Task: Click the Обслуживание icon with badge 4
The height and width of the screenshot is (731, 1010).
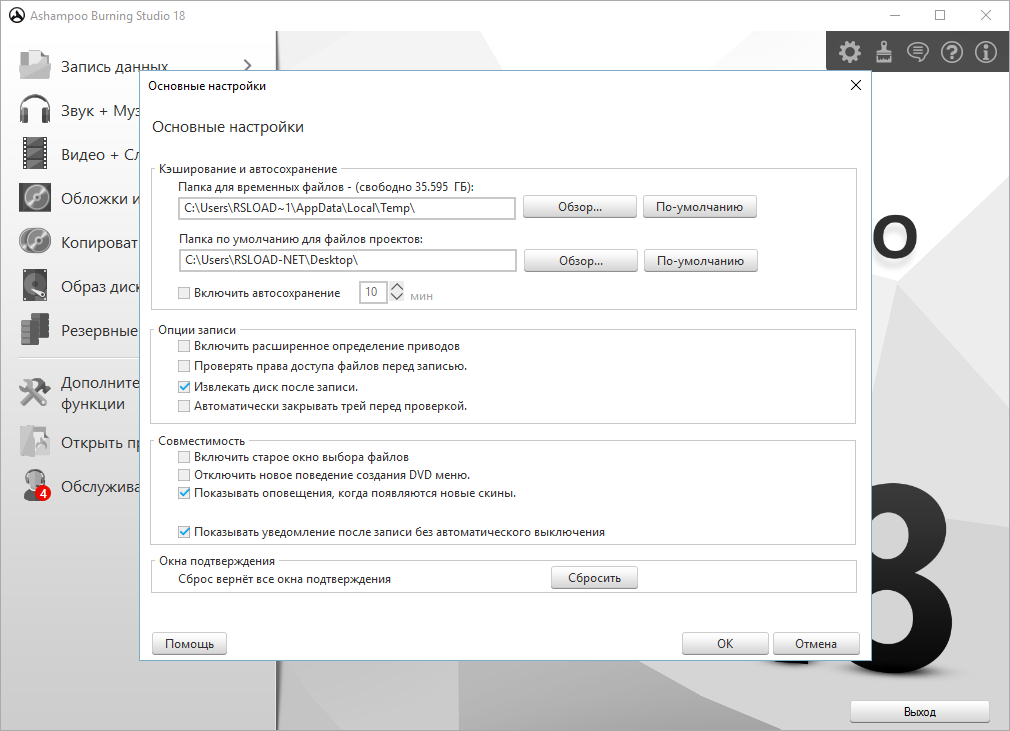Action: tap(35, 485)
